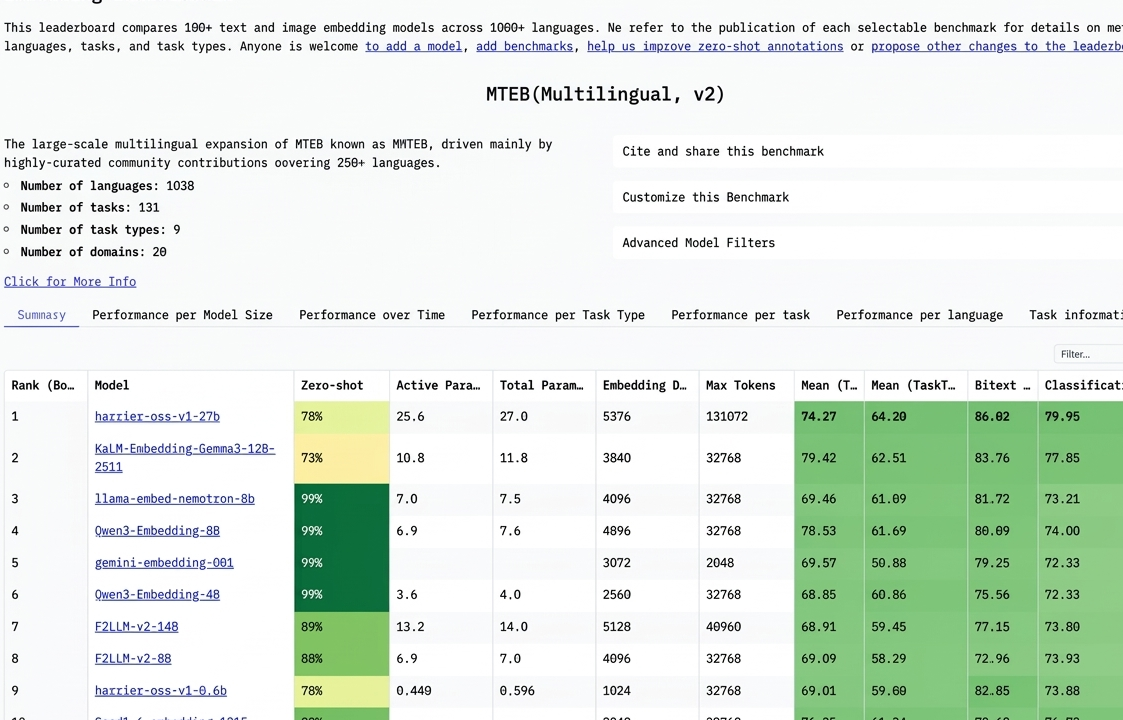The height and width of the screenshot is (720, 1123).
Task: Open the harrier-oss-v1-27b model page
Action: tap(156, 416)
